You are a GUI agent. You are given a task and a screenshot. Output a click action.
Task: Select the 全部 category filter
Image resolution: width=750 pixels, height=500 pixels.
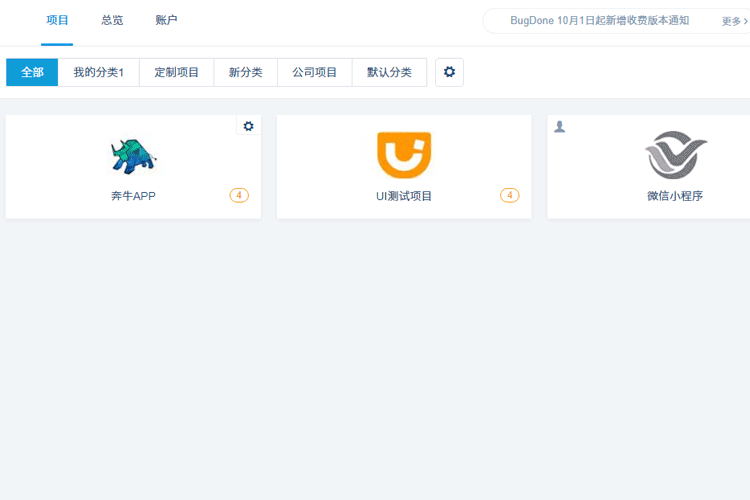32,72
